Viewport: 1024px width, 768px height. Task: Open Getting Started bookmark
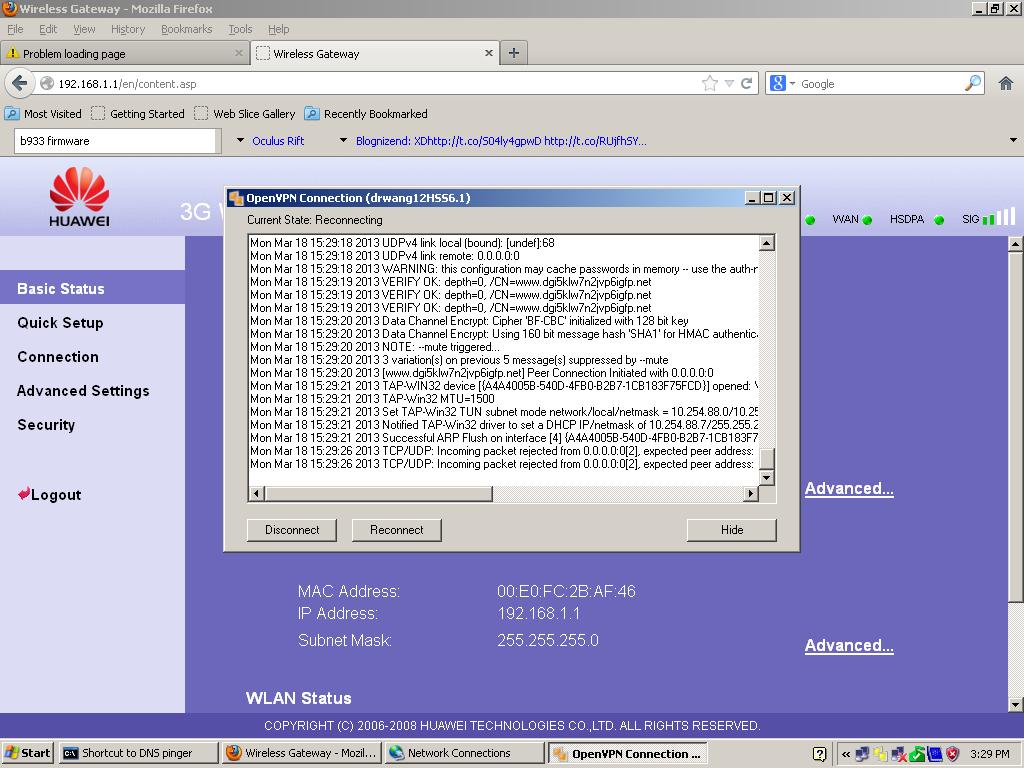(x=138, y=114)
